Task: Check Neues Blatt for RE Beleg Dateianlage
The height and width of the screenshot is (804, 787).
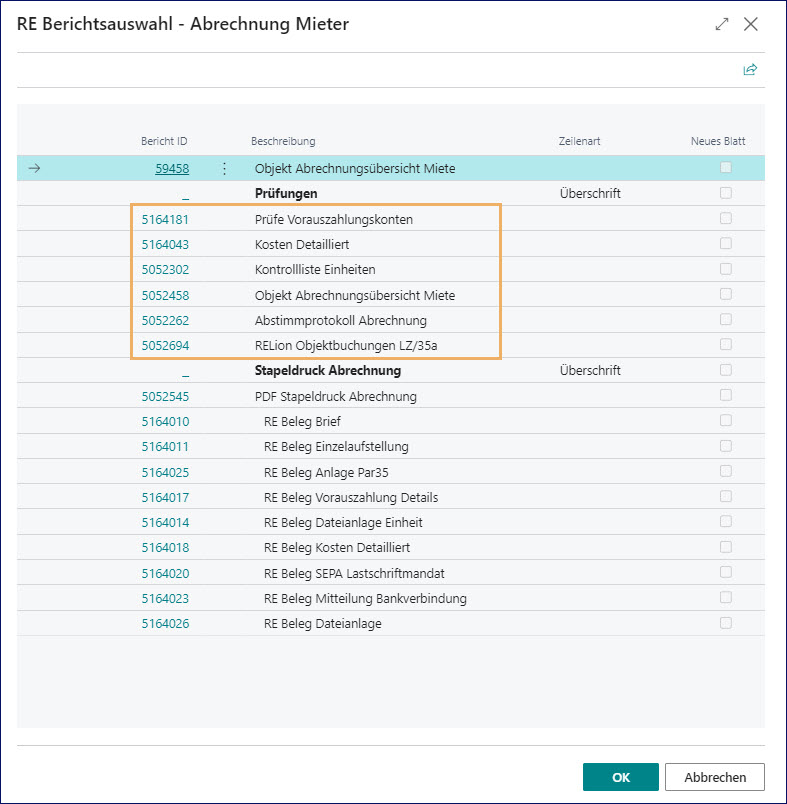Action: [x=726, y=623]
